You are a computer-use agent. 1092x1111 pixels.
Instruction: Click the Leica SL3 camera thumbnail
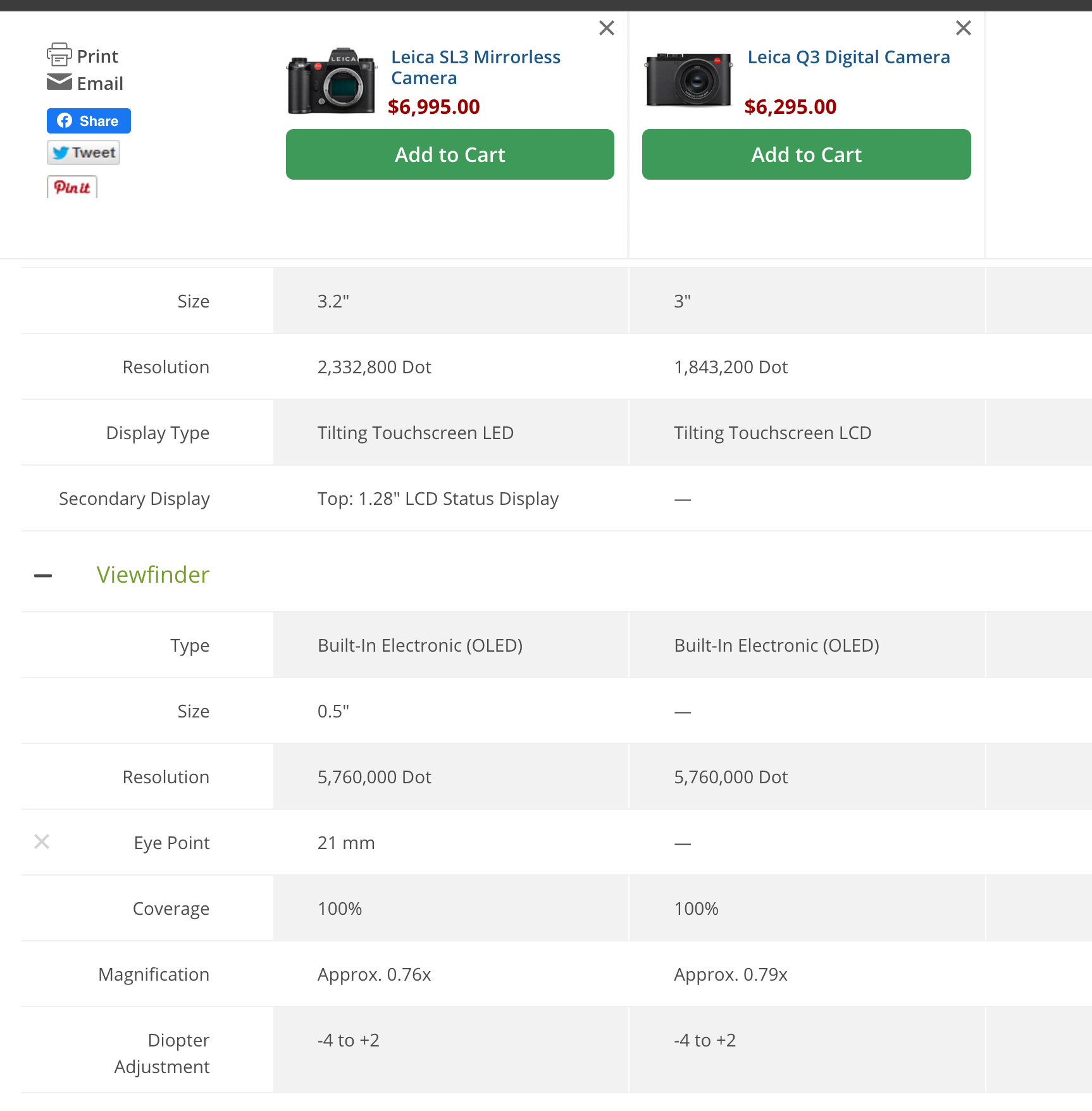(332, 81)
